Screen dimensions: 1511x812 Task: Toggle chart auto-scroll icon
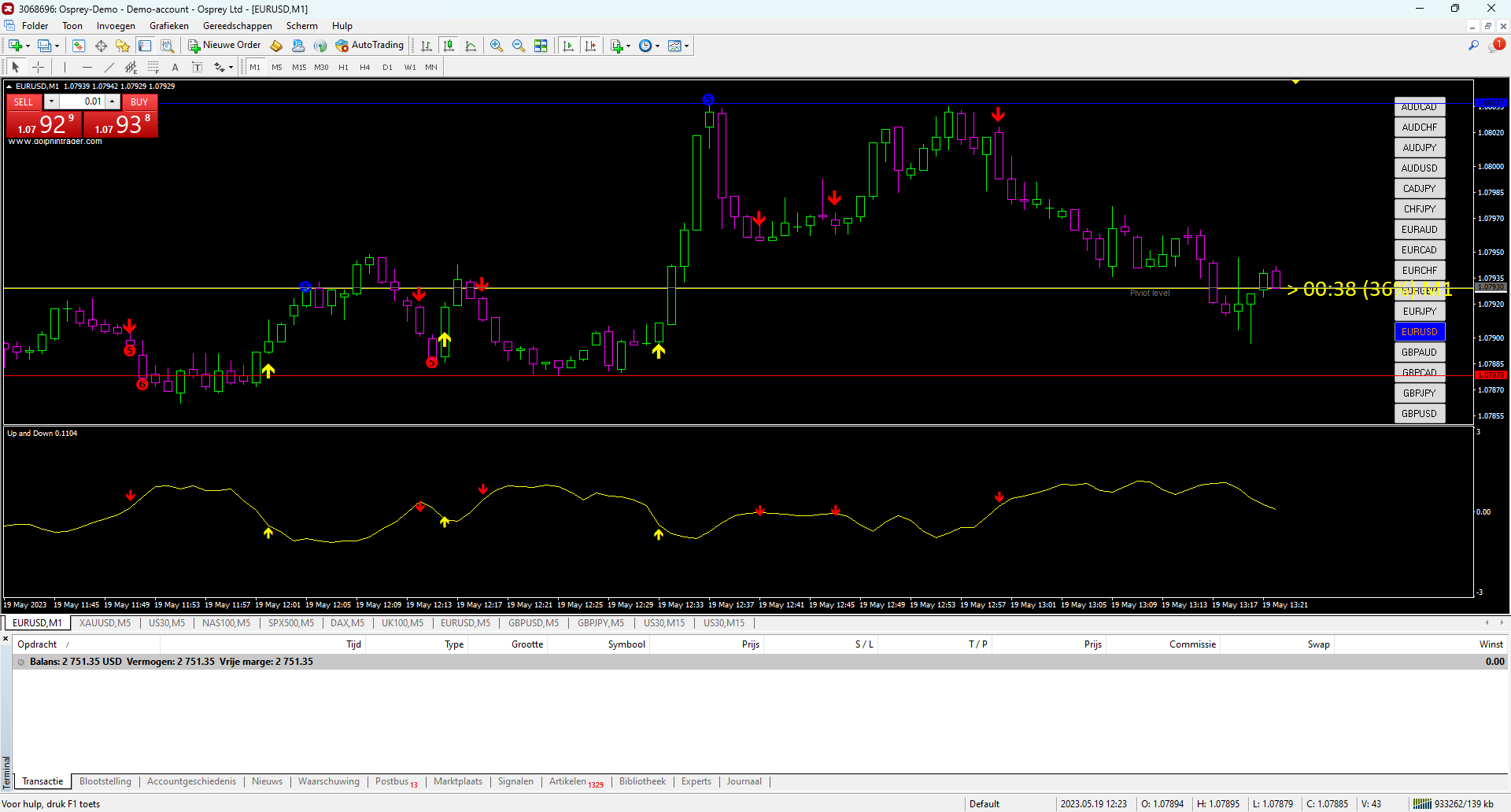tap(568, 46)
